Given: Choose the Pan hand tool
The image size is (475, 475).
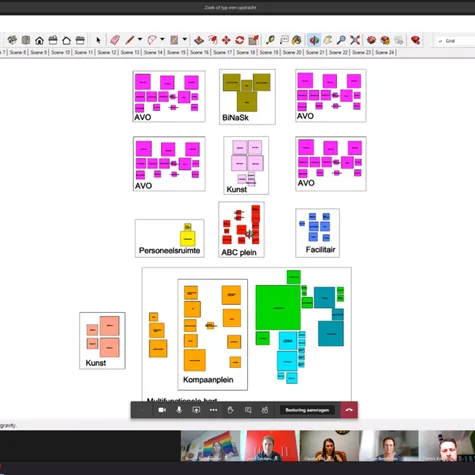Looking at the screenshot, I should click(x=328, y=40).
